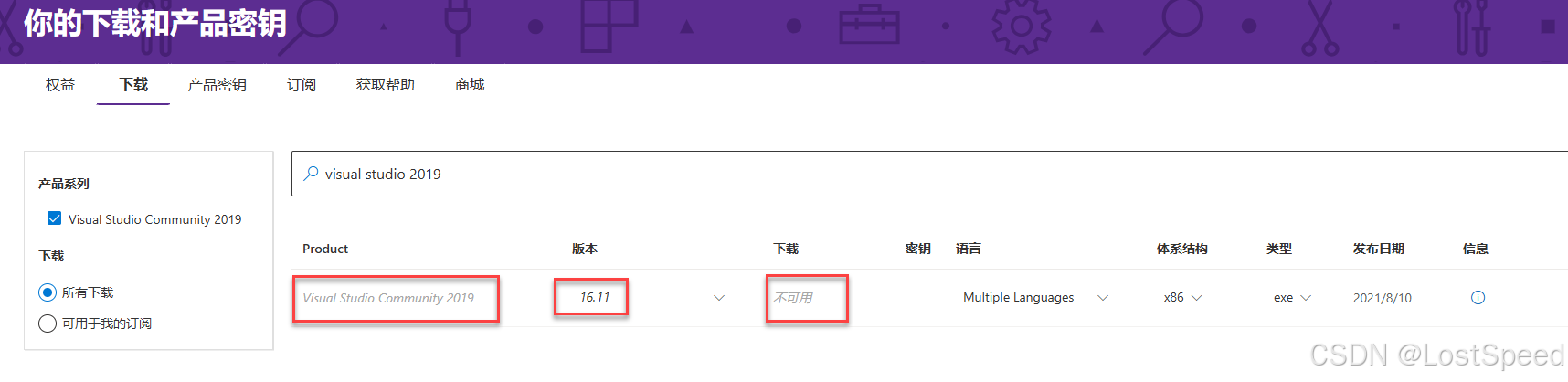Click the 发布日期 column header

click(x=1379, y=249)
